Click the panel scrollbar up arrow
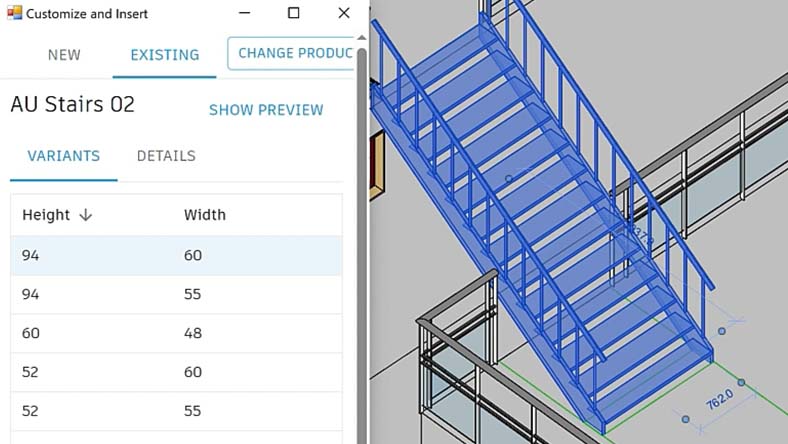The height and width of the screenshot is (444, 788). tap(362, 38)
